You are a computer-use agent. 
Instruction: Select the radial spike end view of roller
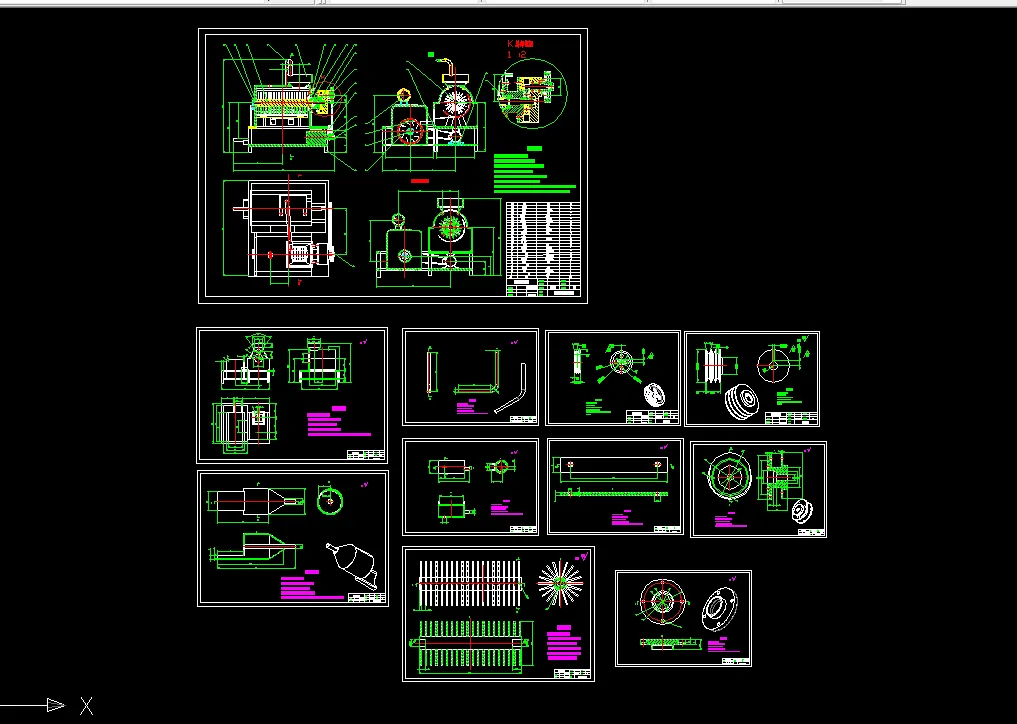coord(559,581)
